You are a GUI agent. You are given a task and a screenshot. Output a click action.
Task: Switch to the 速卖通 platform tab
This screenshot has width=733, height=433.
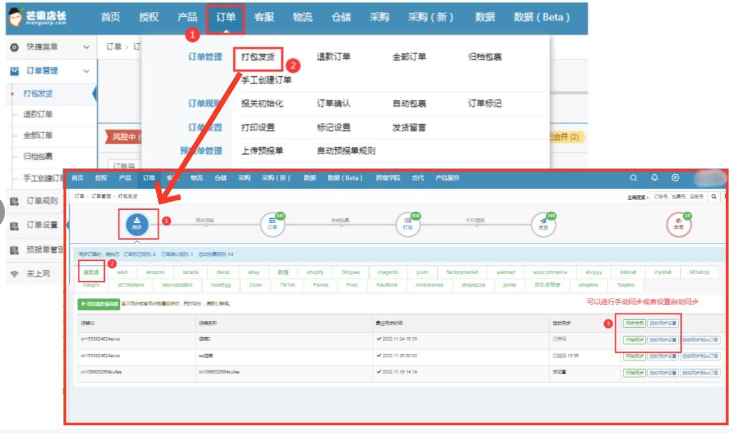coord(90,270)
